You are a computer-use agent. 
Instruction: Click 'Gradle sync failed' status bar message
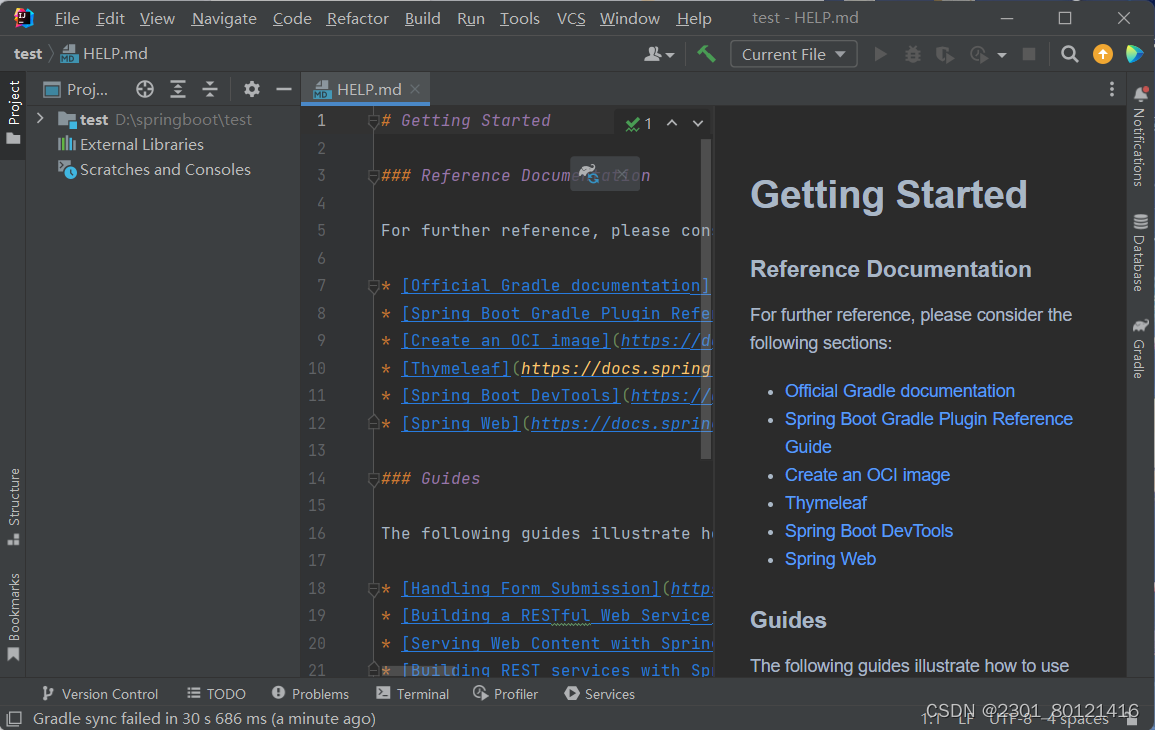(204, 719)
